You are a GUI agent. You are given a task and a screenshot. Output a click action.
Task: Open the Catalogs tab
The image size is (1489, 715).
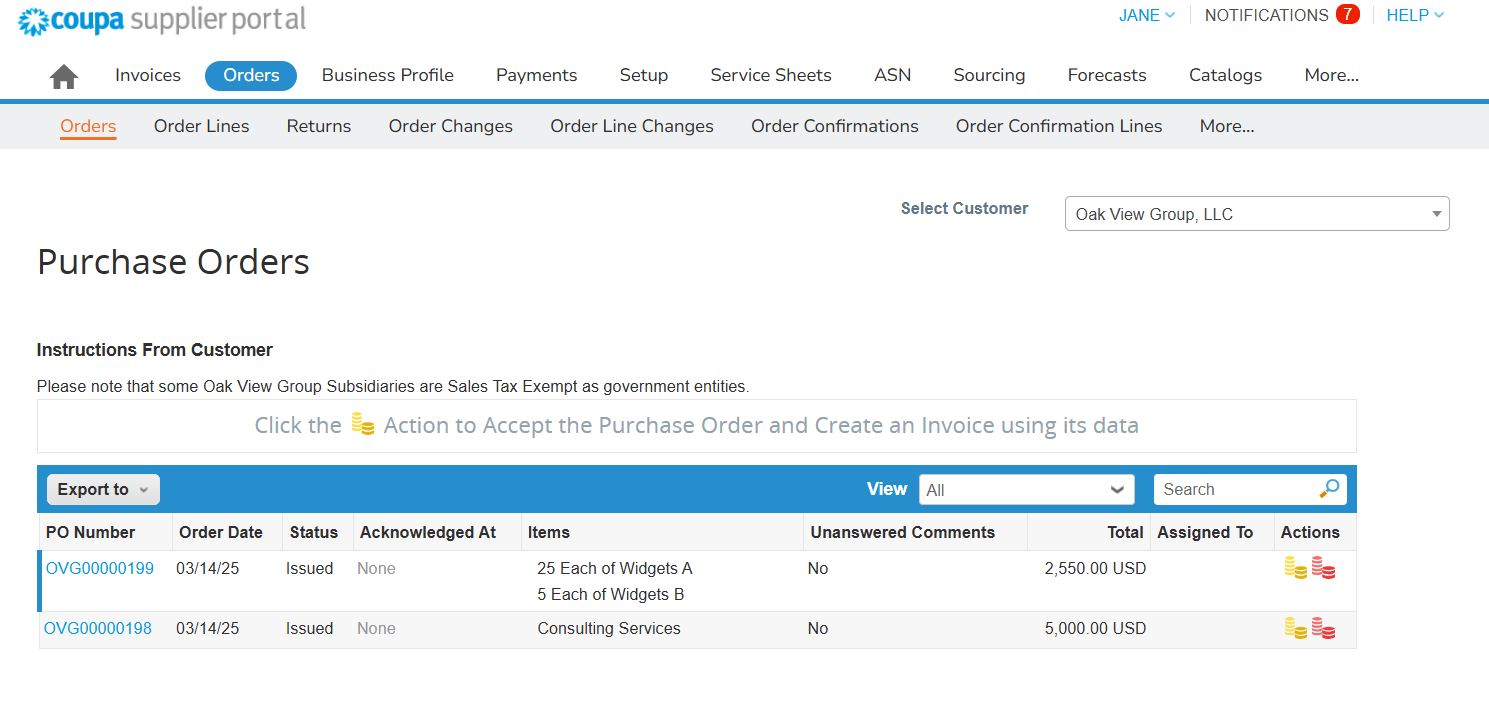(1225, 75)
